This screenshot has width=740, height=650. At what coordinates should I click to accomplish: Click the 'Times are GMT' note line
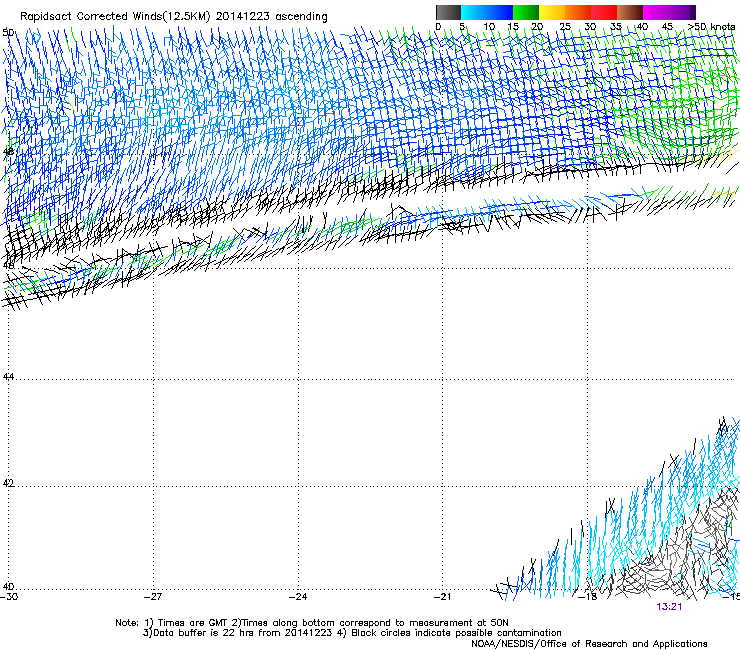click(x=312, y=623)
